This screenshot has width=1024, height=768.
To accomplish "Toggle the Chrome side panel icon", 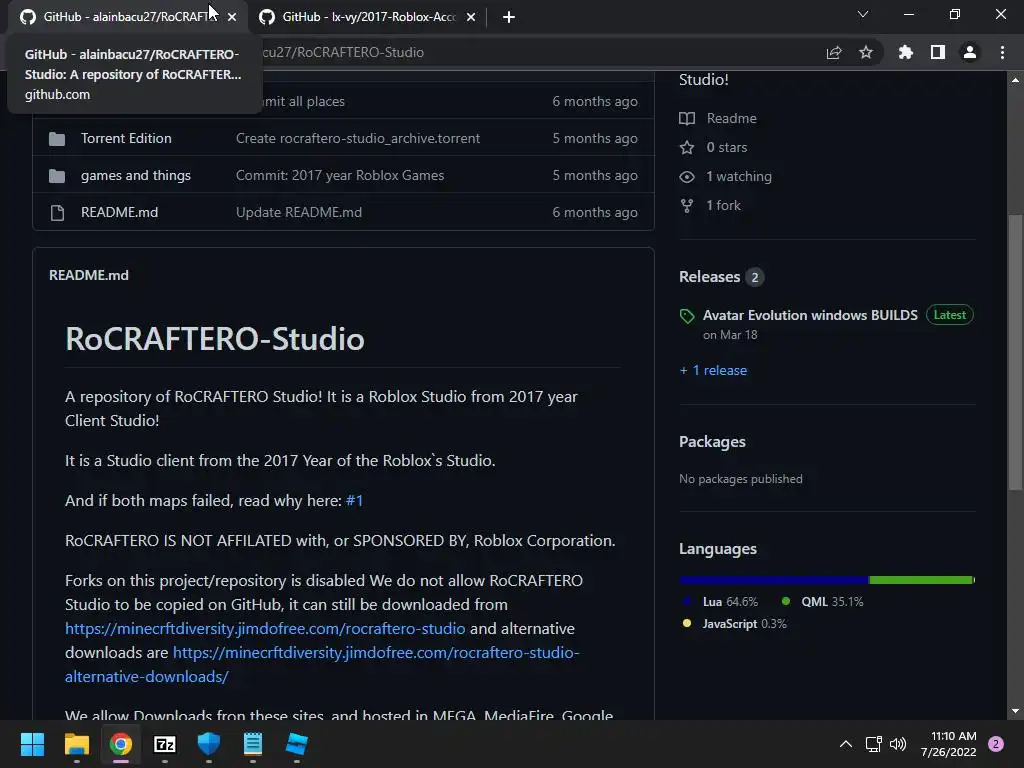I will pos(938,52).
